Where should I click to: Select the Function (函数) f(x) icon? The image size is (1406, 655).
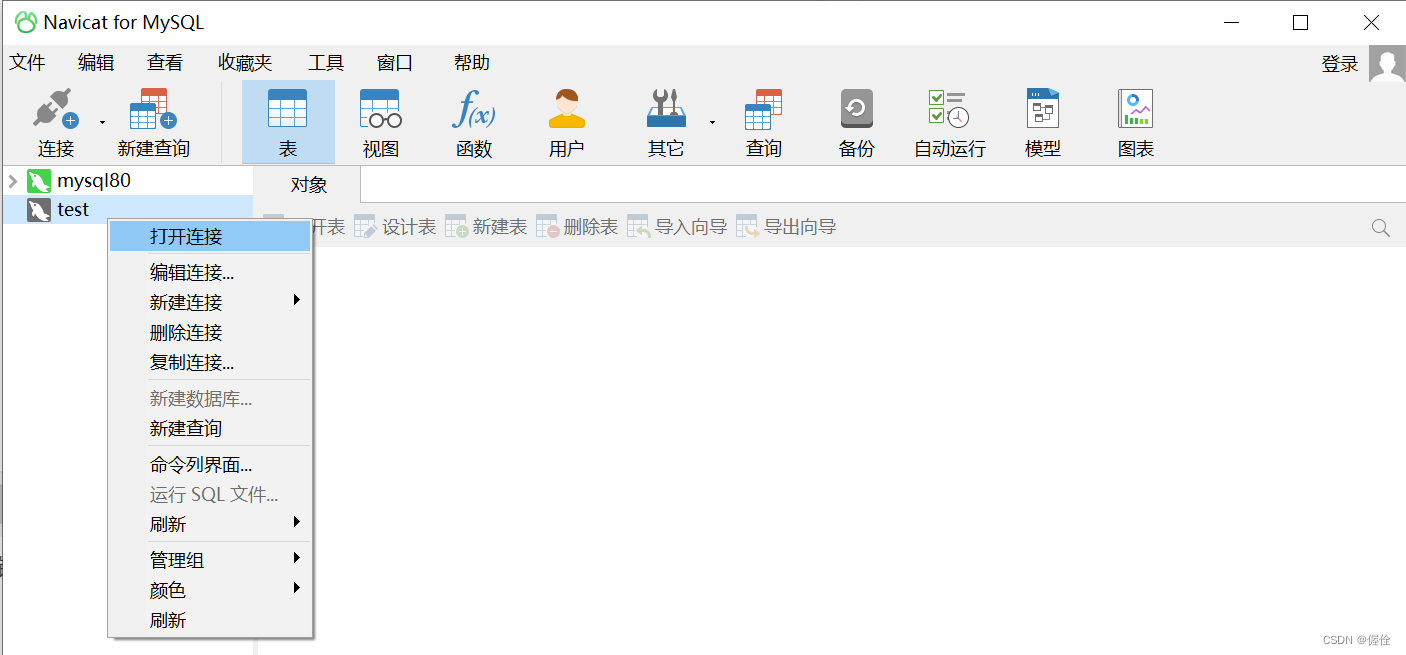473,109
